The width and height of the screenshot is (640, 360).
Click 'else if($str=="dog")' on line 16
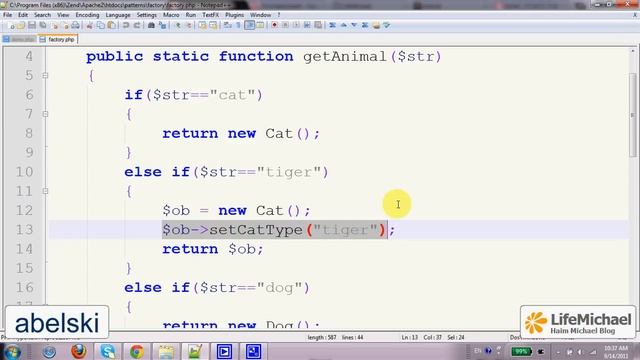tap(217, 288)
